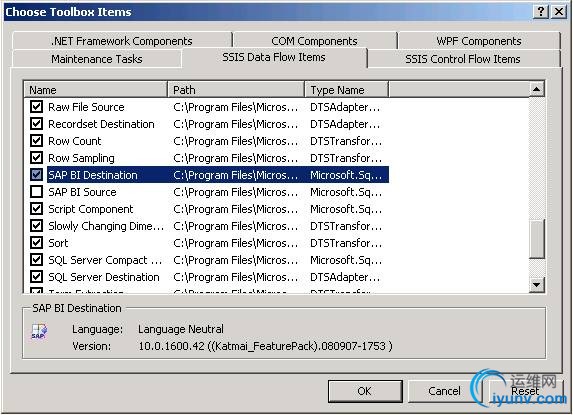Screen dimensions: 573x415
Task: Open the SSIS Control Flow Items tab
Action: click(x=463, y=59)
